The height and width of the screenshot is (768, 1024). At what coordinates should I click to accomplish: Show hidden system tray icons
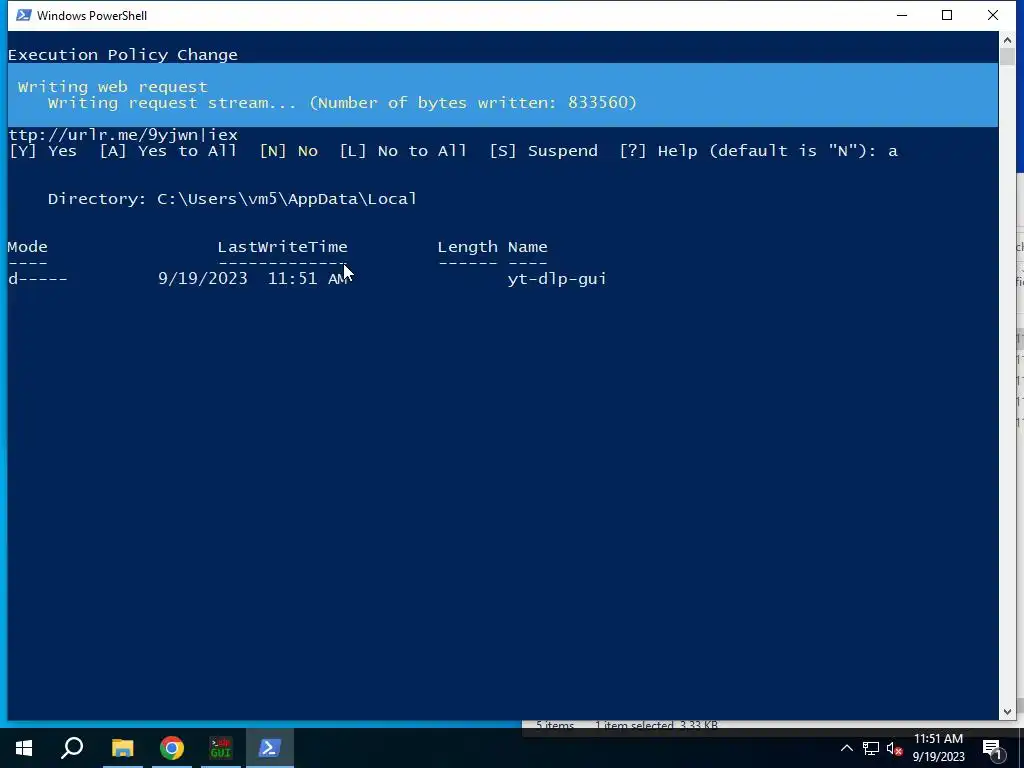click(846, 748)
